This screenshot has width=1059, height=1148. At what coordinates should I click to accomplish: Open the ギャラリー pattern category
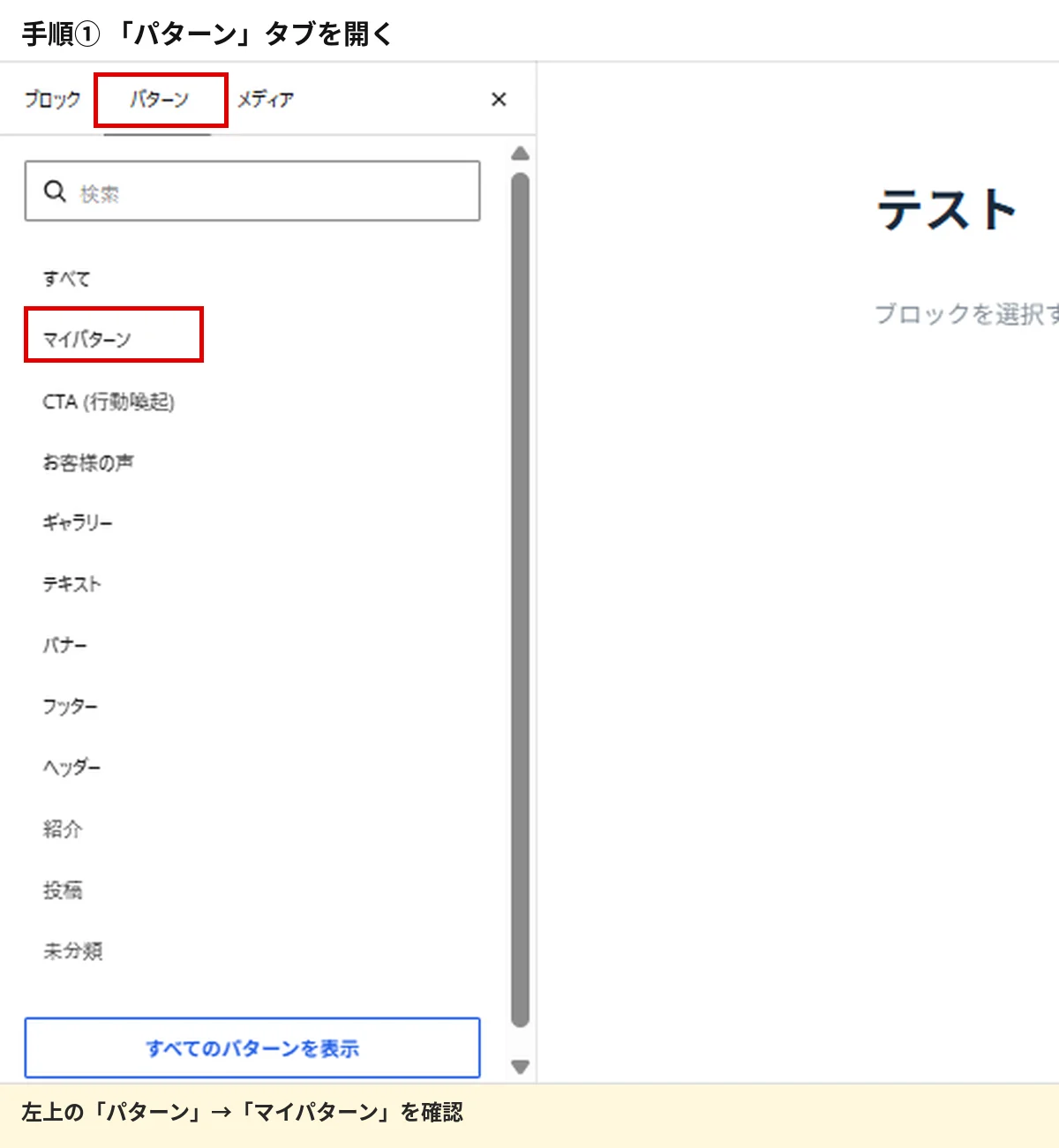(x=78, y=523)
